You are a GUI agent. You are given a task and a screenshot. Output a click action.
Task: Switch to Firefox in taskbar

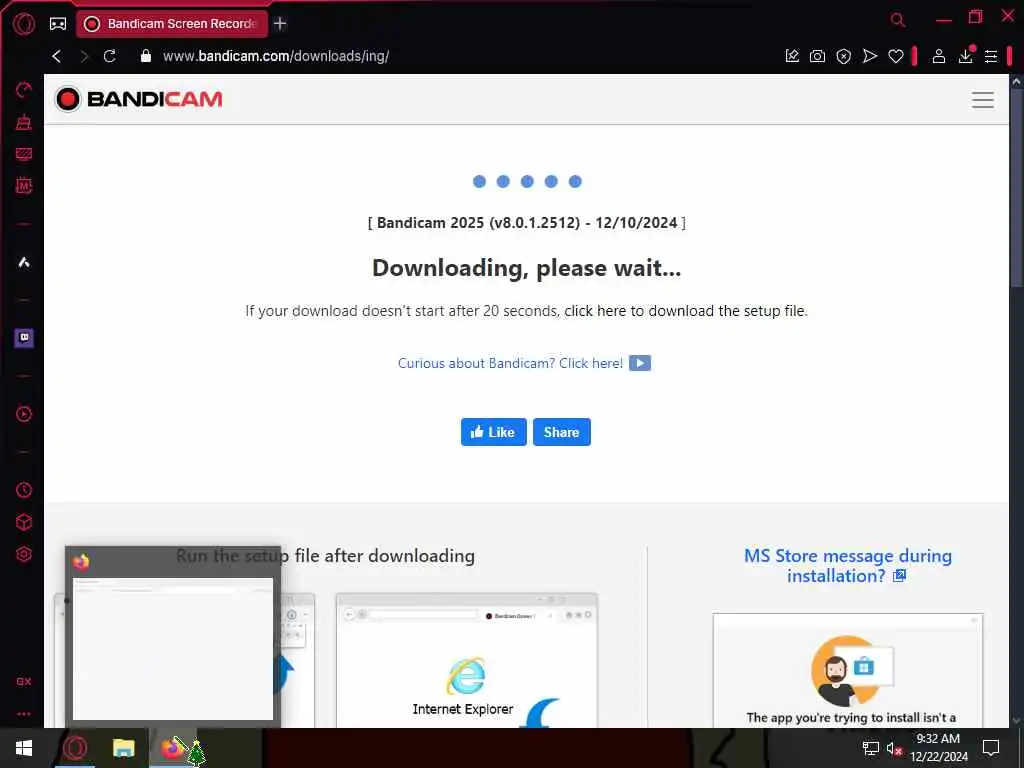(172, 748)
